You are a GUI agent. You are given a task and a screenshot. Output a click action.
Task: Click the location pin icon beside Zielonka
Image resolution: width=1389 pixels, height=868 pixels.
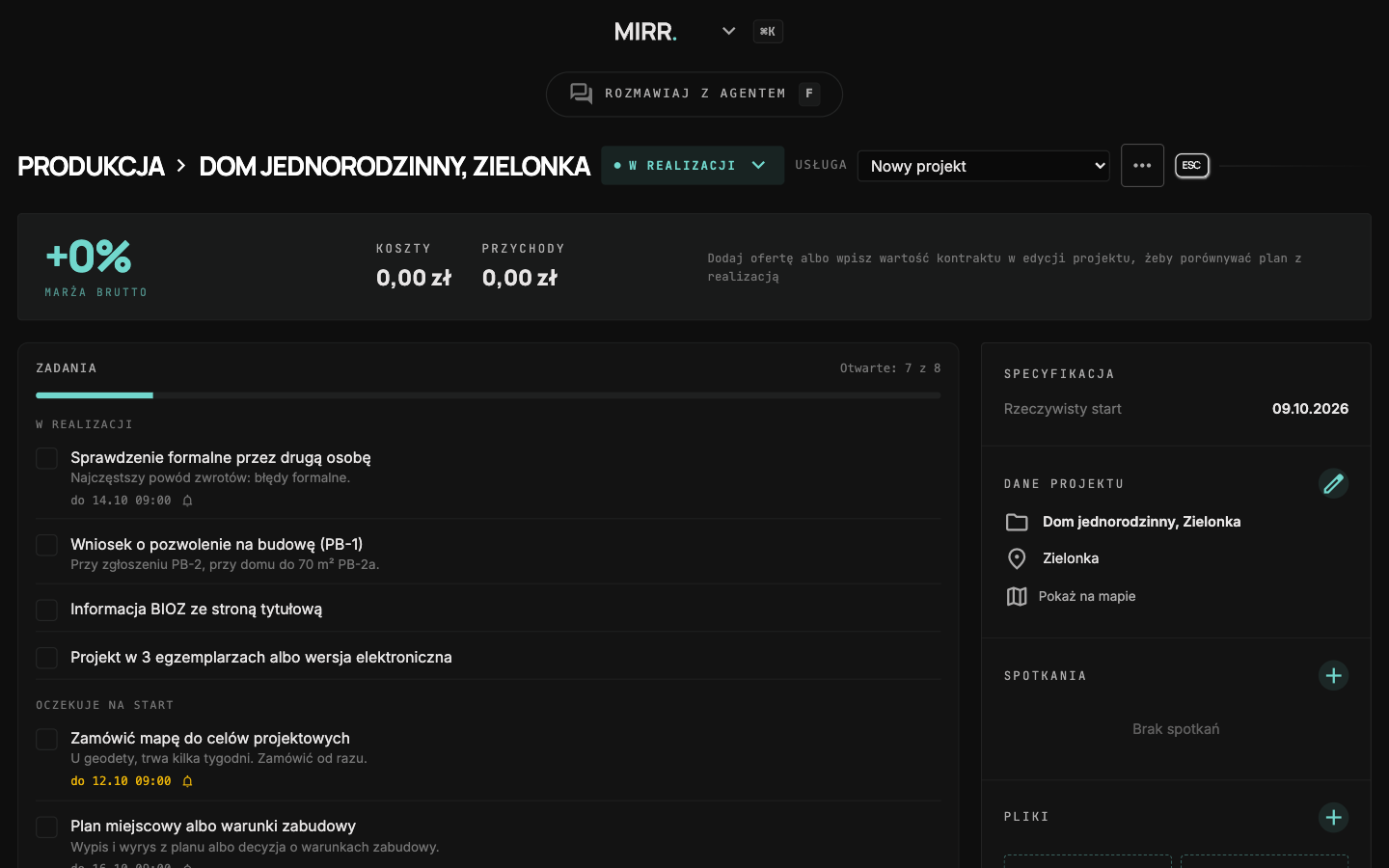pyautogui.click(x=1017, y=558)
